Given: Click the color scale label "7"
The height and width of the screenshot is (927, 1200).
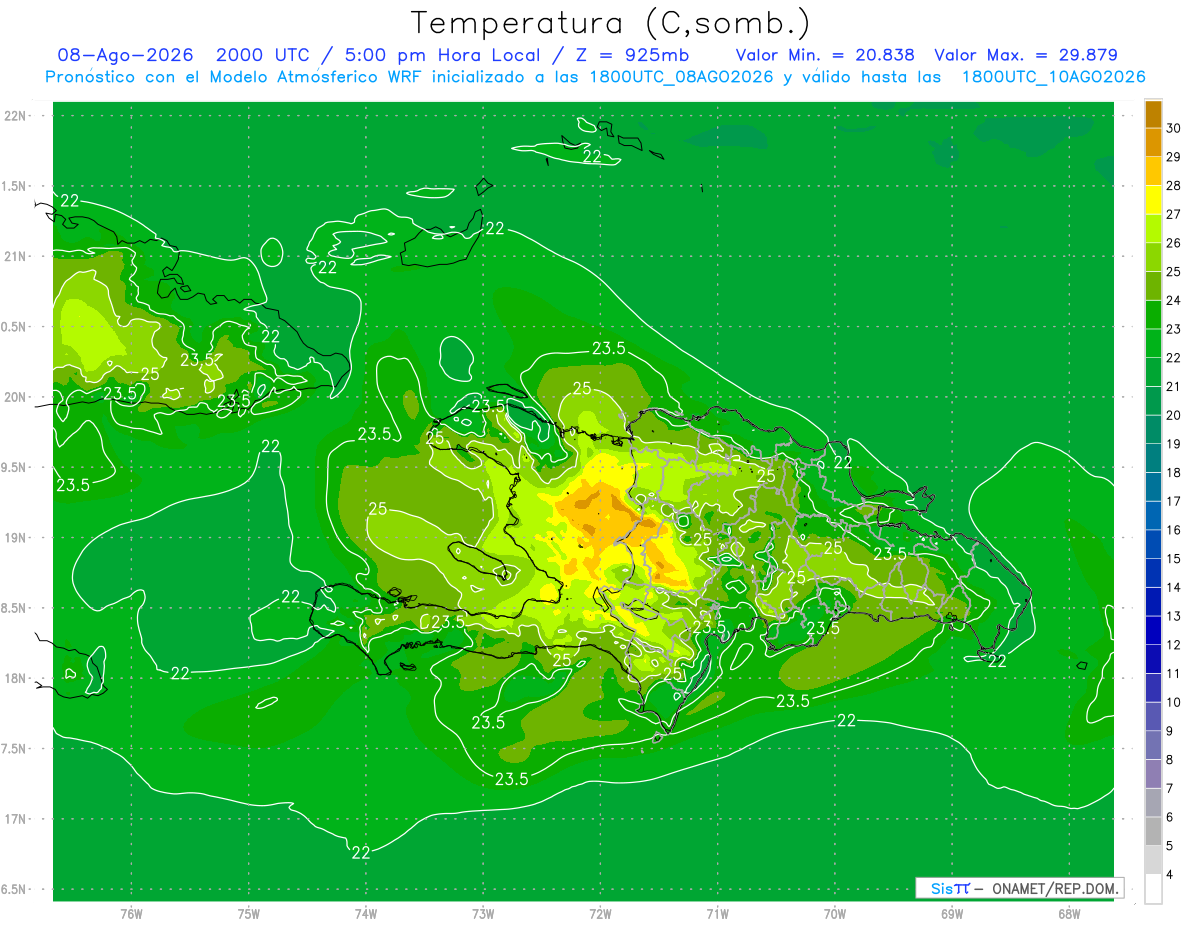Looking at the screenshot, I should (x=1170, y=789).
